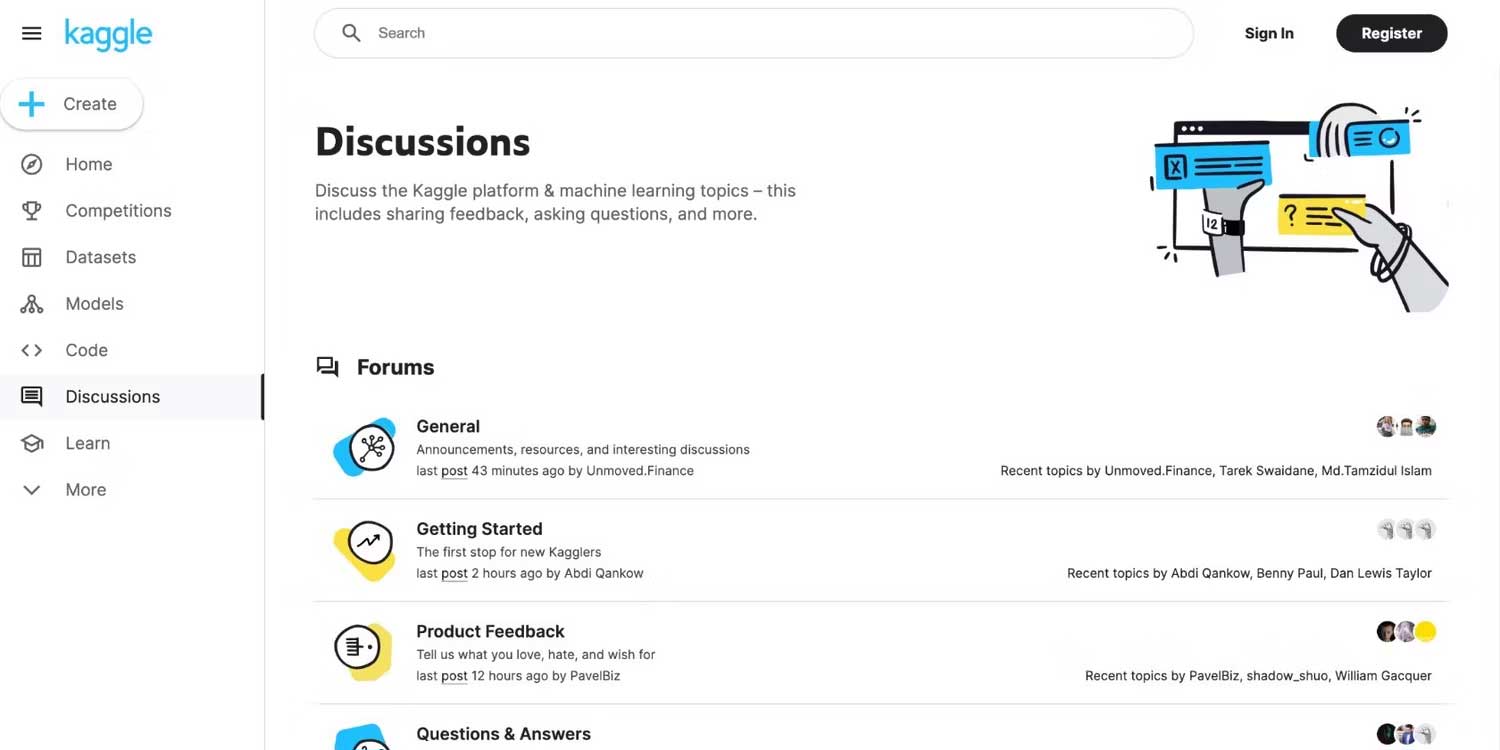Select the Competitions trophy icon

(31, 210)
